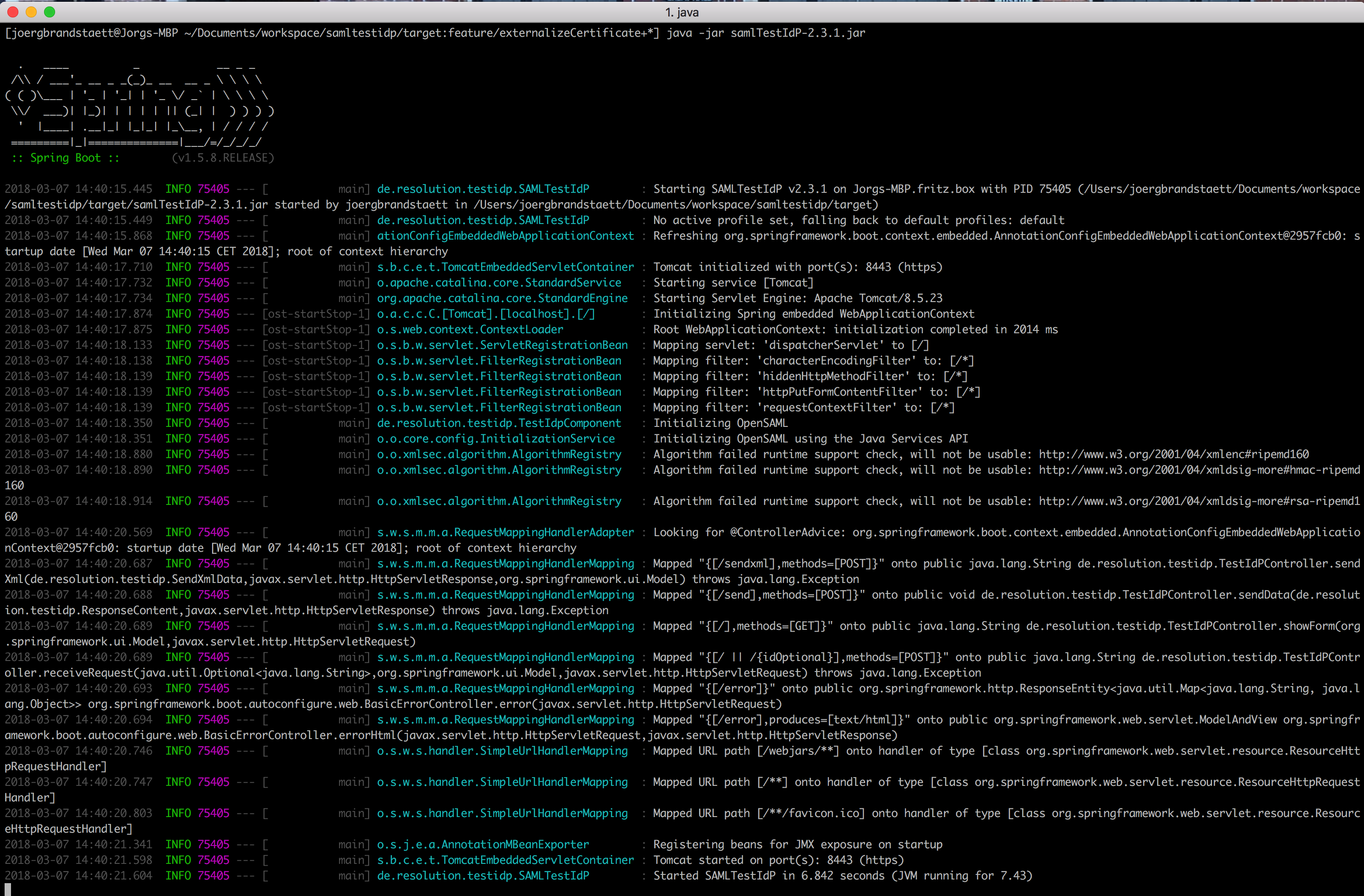Click 'ationConfigEmbeddedWebApplicationContext' logger name
This screenshot has height=896, width=1364.
pyautogui.click(x=505, y=235)
